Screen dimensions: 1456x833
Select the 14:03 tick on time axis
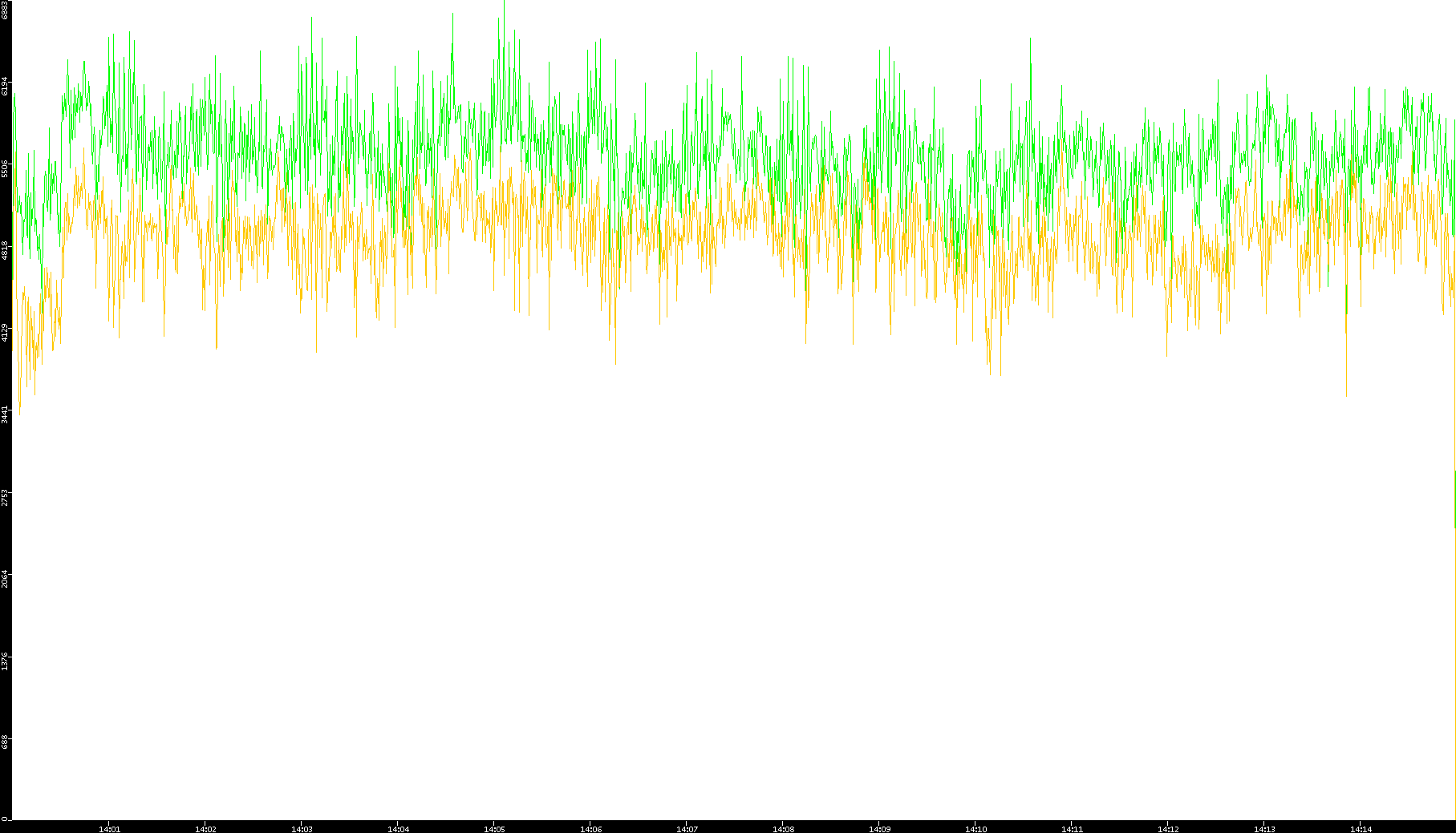tap(302, 829)
